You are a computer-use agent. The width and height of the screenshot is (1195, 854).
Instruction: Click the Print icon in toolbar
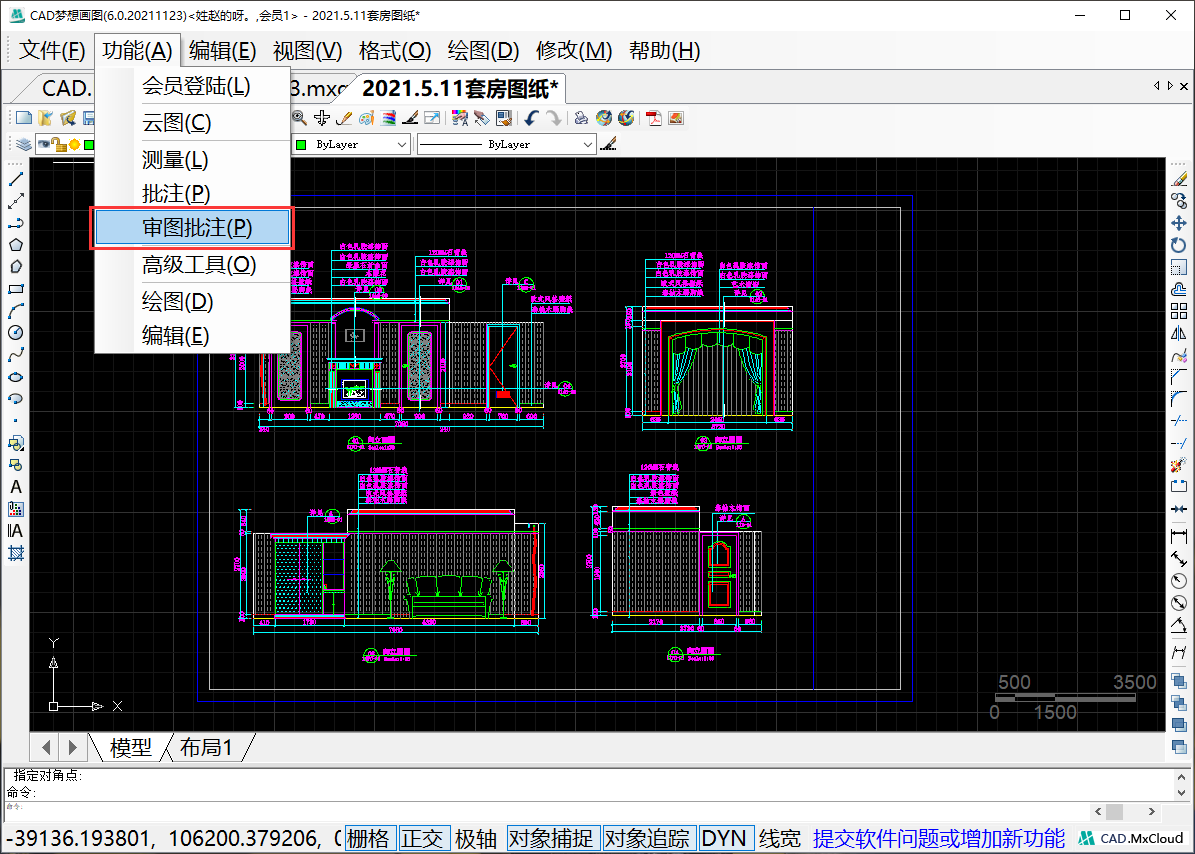point(581,118)
